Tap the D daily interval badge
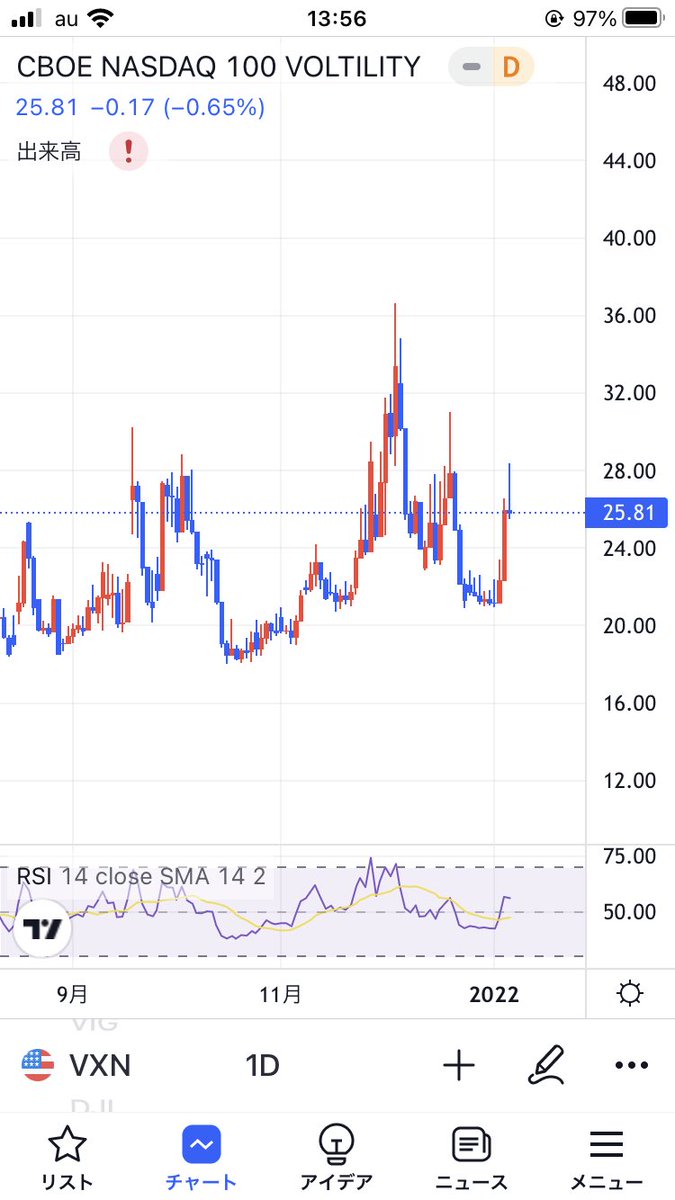 tap(511, 68)
